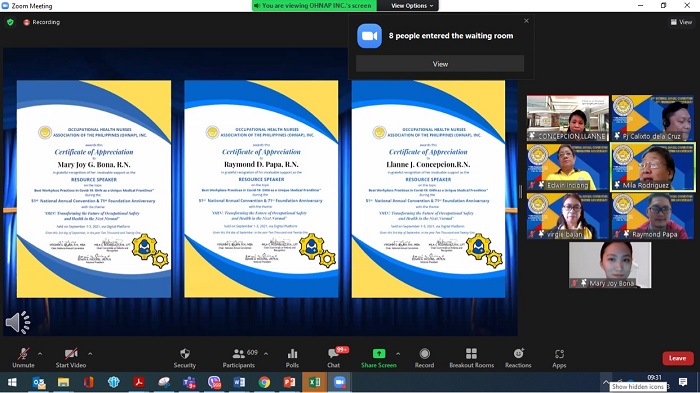Open PowerPoint from the taskbar

(289, 382)
